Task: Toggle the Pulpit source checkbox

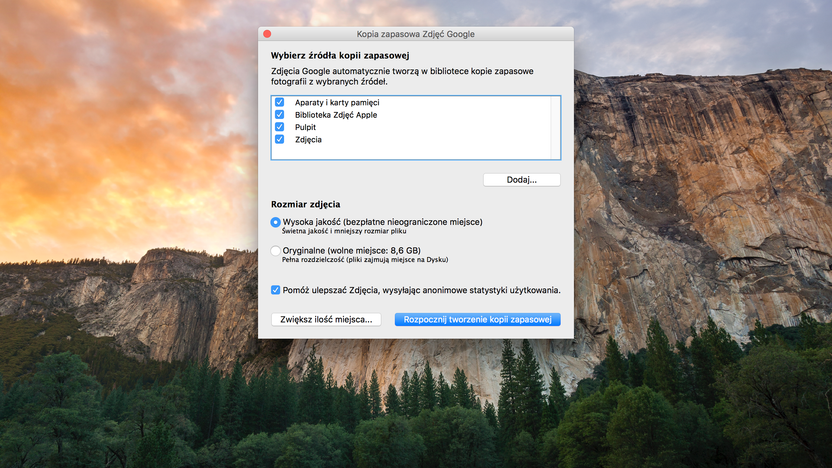Action: pos(280,127)
